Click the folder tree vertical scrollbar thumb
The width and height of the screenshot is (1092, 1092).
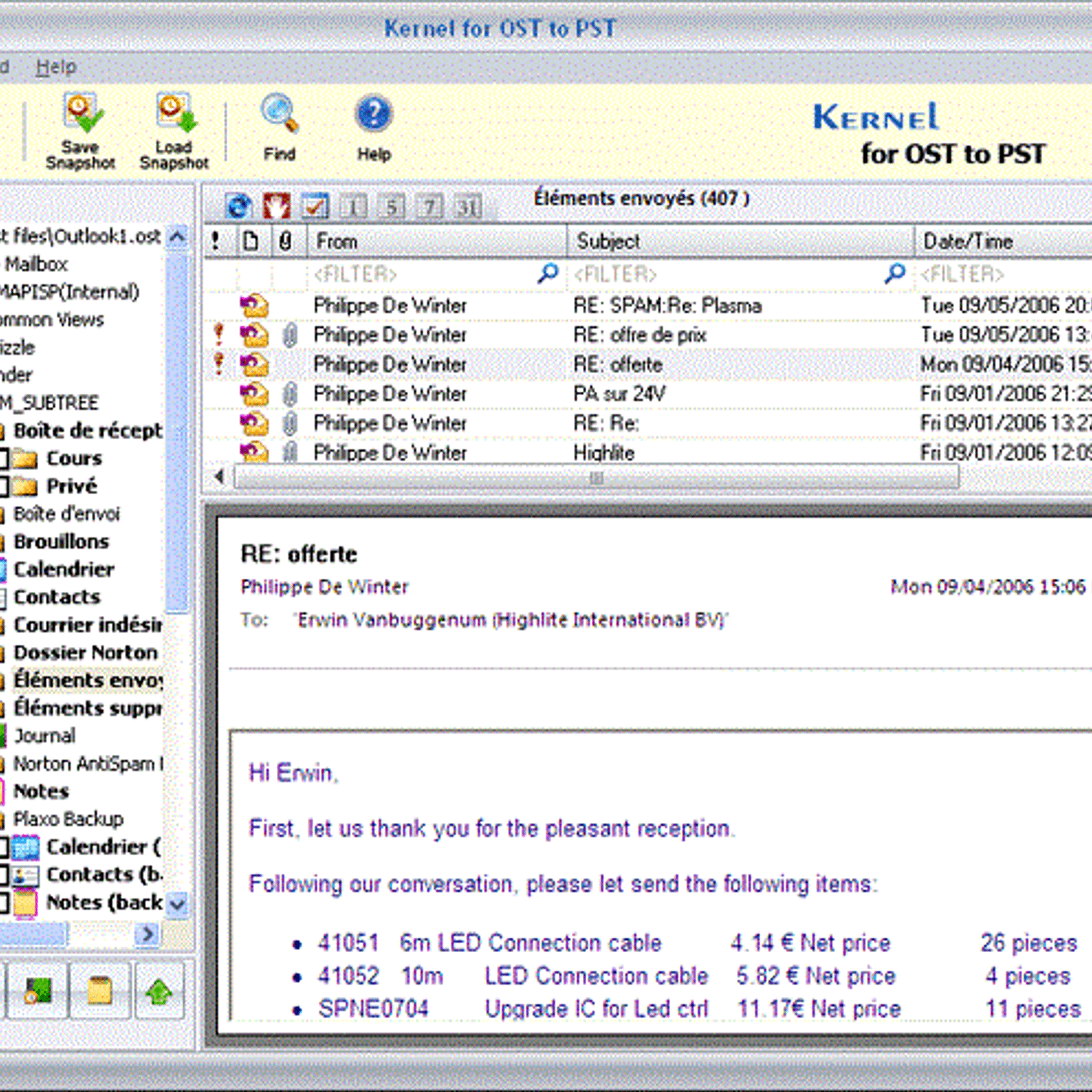pos(177,433)
